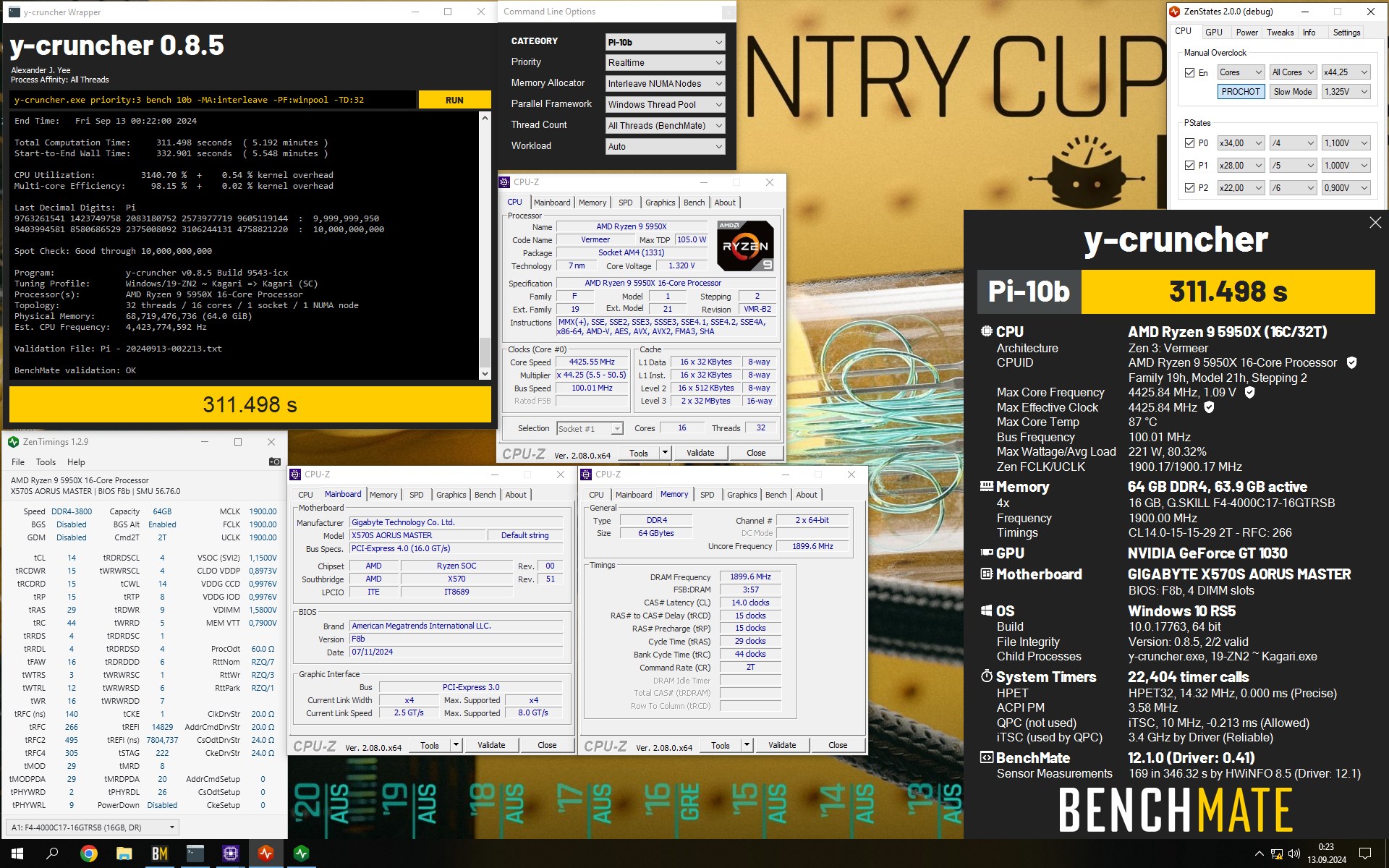Switch to ZenStates taskbar icon
Image resolution: width=1389 pixels, height=868 pixels.
tap(266, 854)
